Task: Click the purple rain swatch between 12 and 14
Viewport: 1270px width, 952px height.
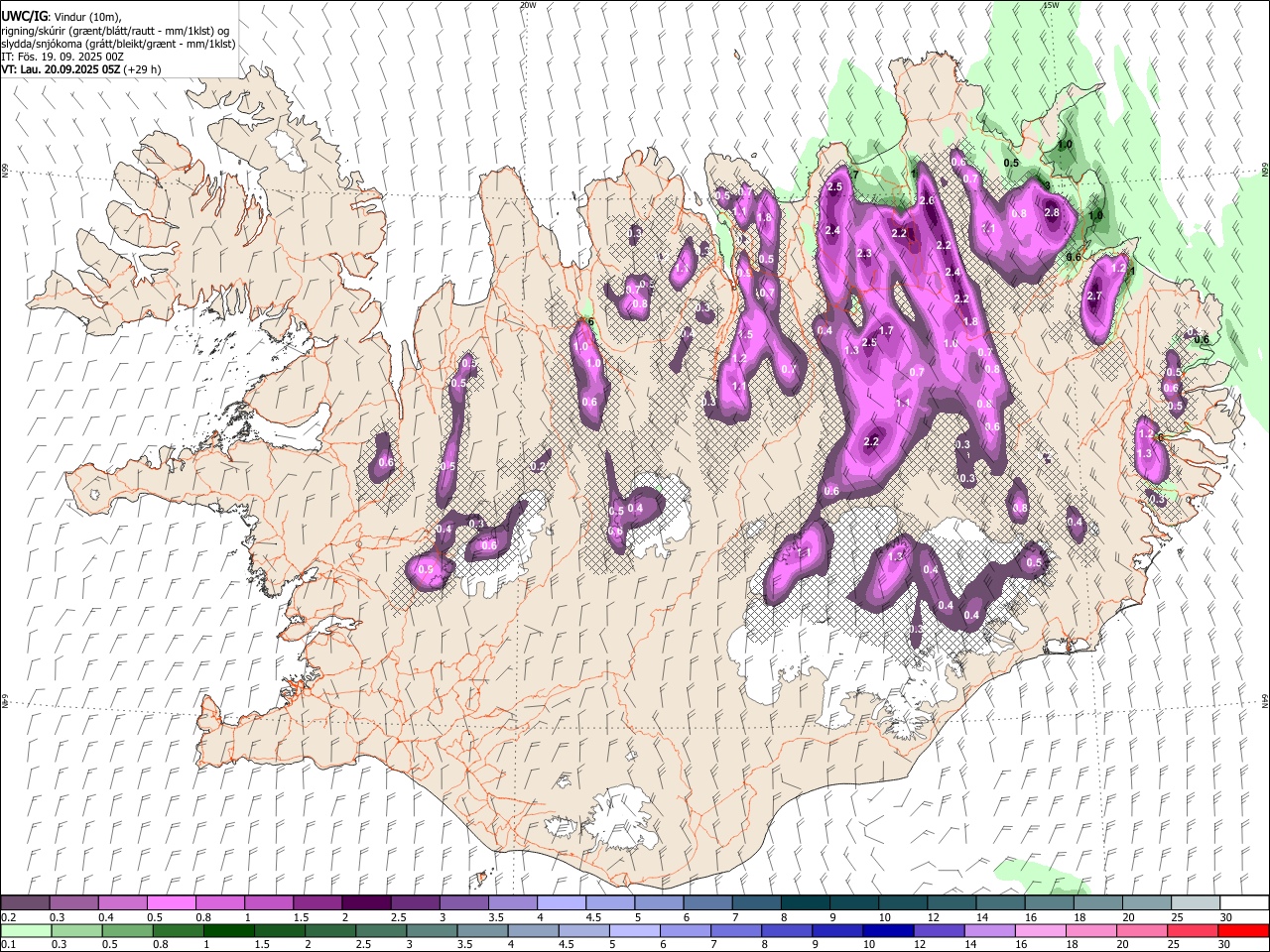Action: 938,931
